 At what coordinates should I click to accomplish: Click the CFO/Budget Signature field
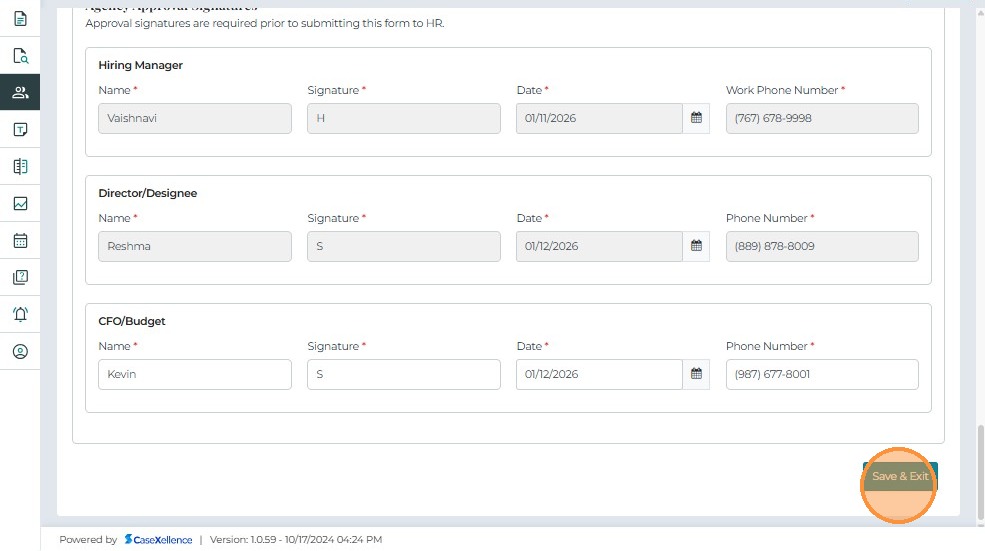tap(403, 374)
